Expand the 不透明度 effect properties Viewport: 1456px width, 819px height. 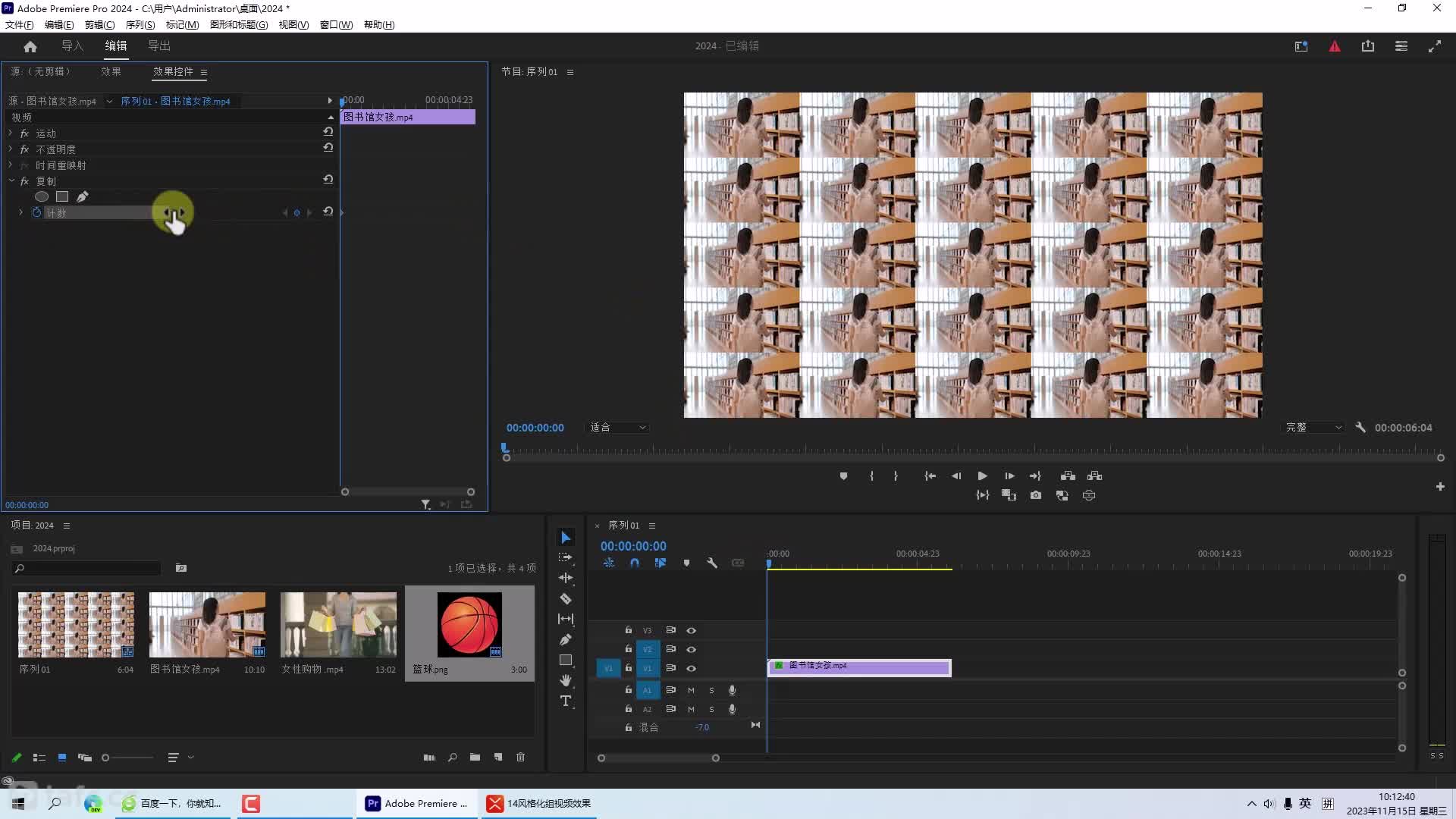(x=11, y=149)
